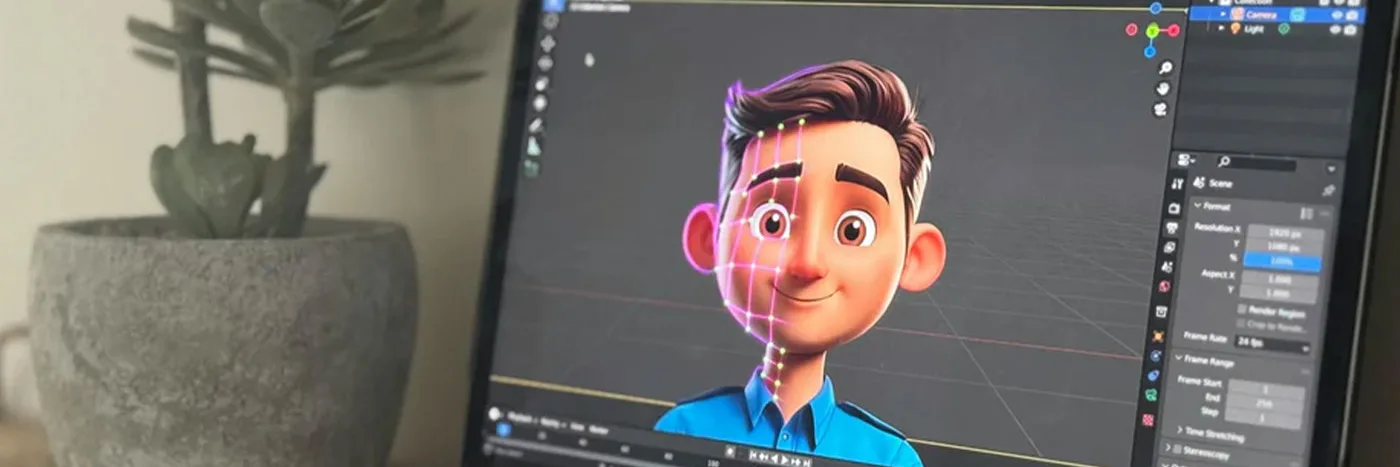Select the Scale tool
The height and width of the screenshot is (467, 1400).
point(542,84)
